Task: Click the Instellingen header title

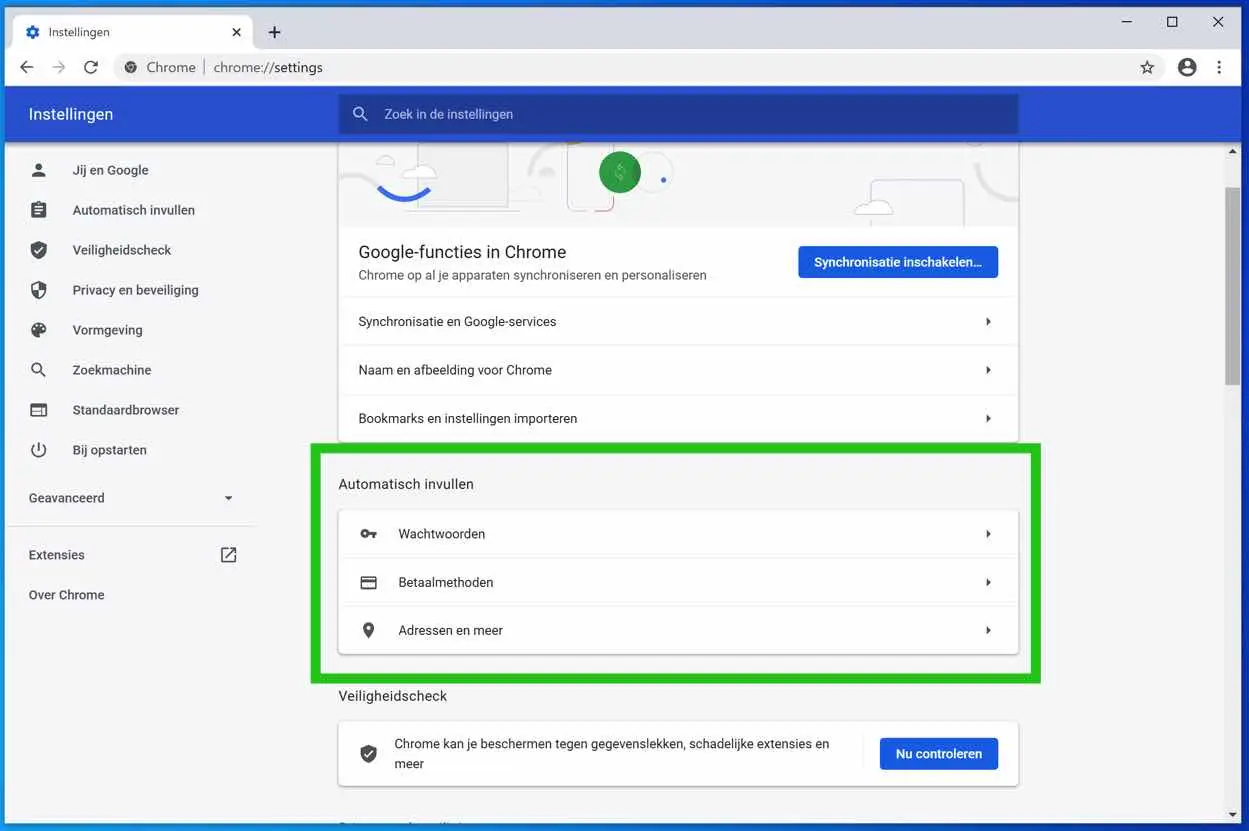Action: tap(71, 114)
